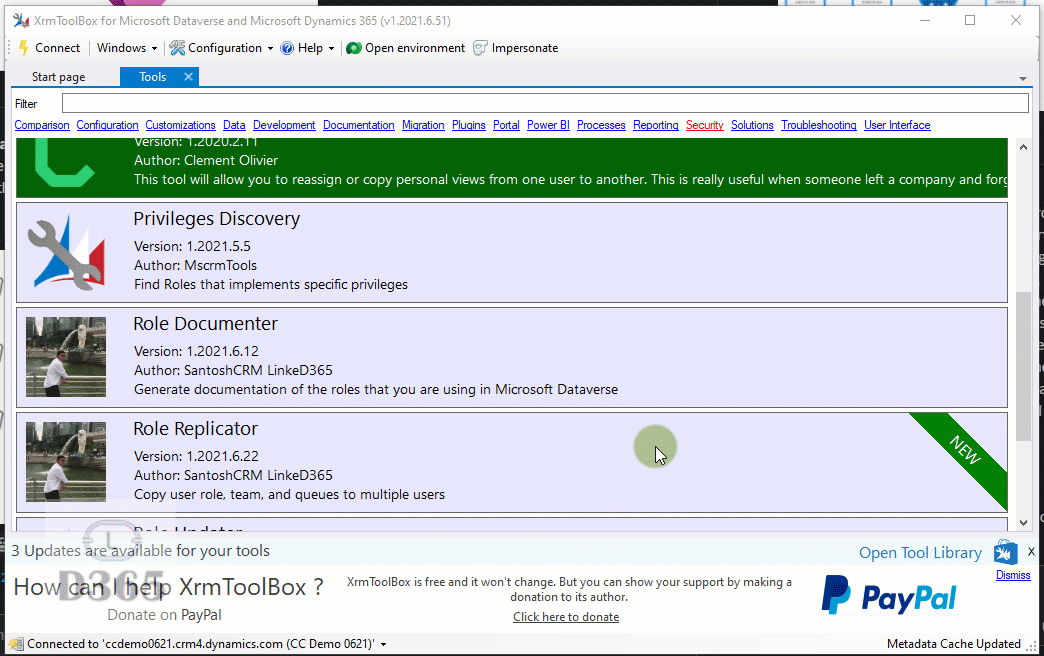Filter tools by Migration category
The width and height of the screenshot is (1044, 656).
[423, 125]
